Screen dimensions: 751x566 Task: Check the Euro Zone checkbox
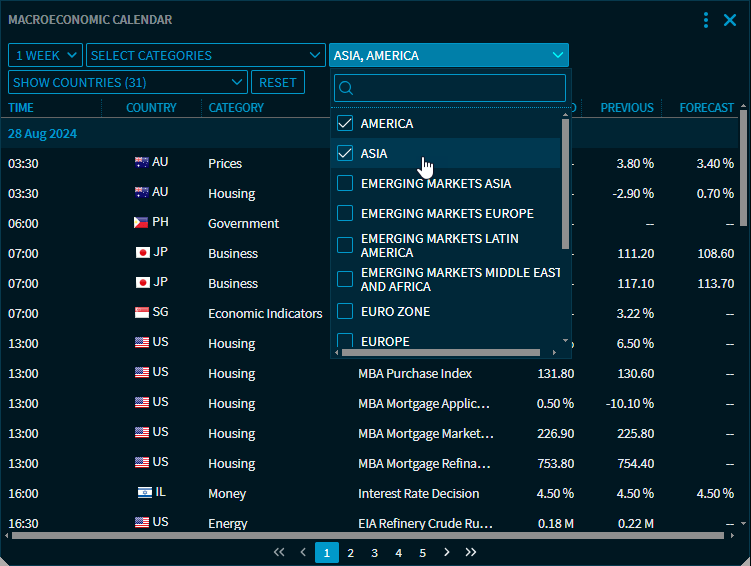[345, 312]
